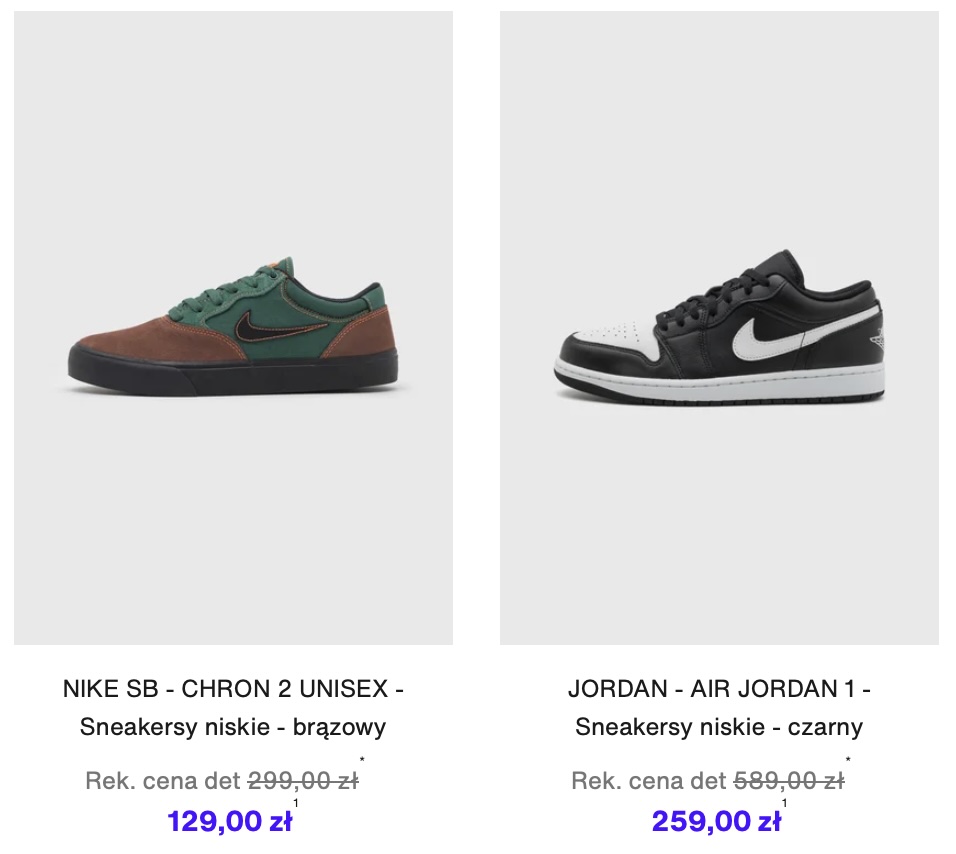Screen dimensions: 956x854
Task: Open the NIKE SB - CHRON 2 UNISEX title
Action: [233, 689]
